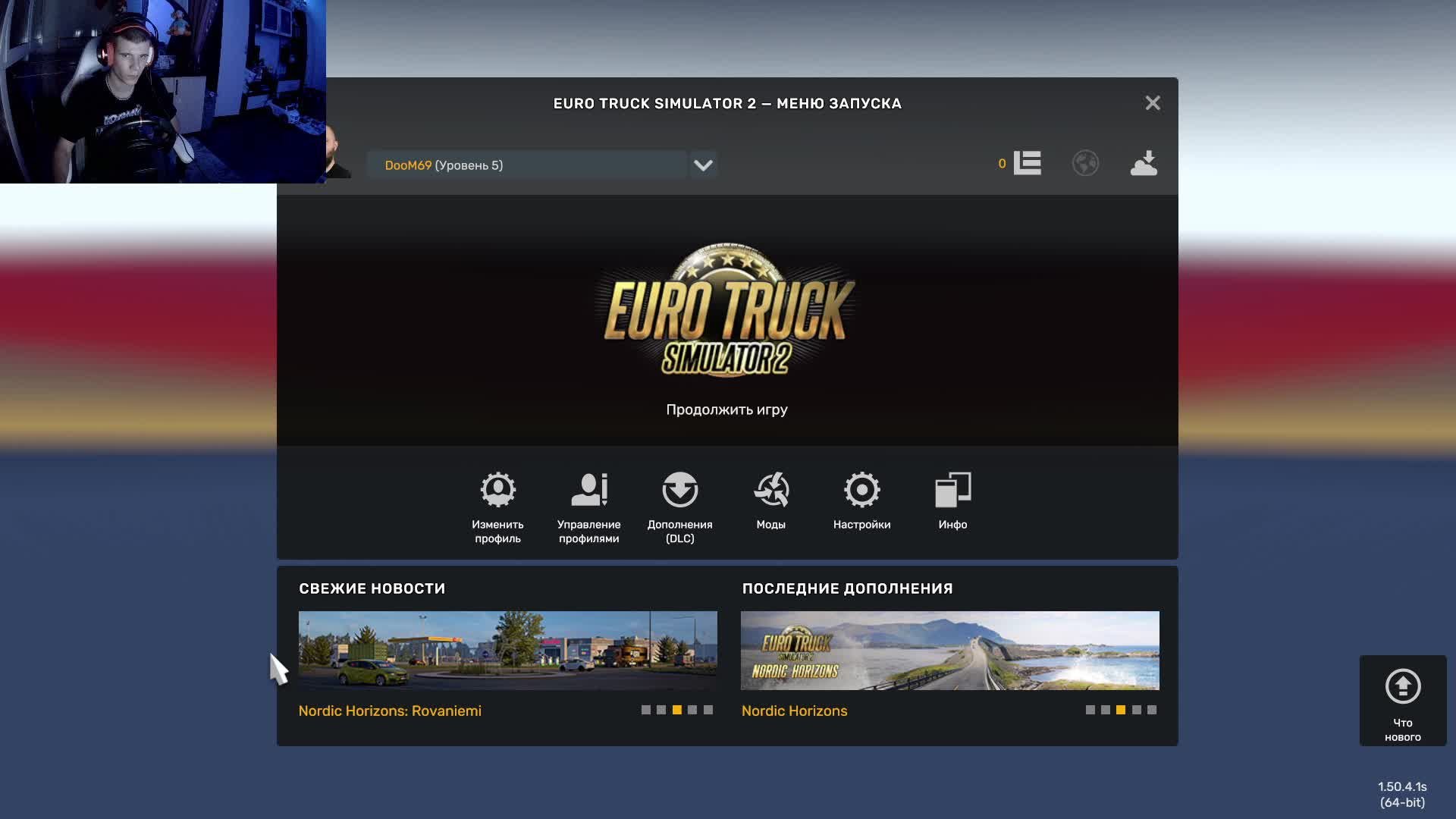Click the Nordic Horizons DLC banner image
This screenshot has width=1456, height=819.
click(x=949, y=650)
